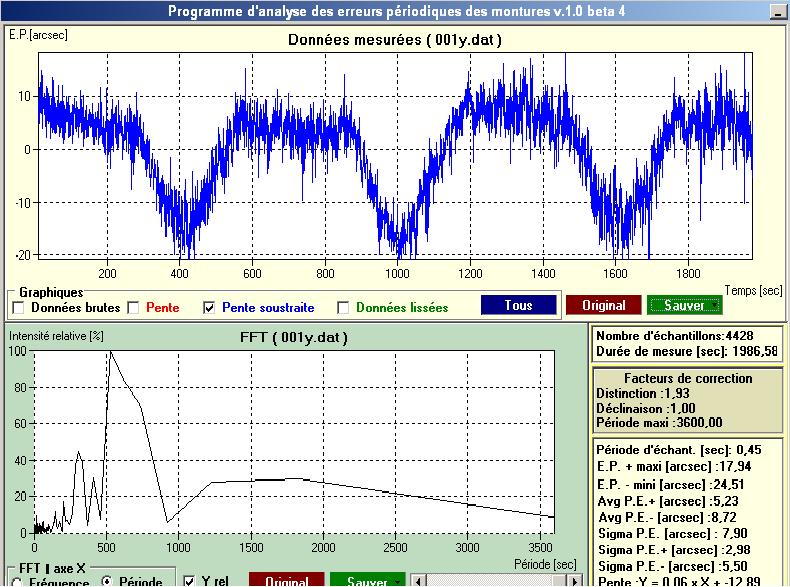The image size is (790, 587).
Task: Click Sigma P.E. [arcsec] : 7,90 line
Action: (673, 533)
